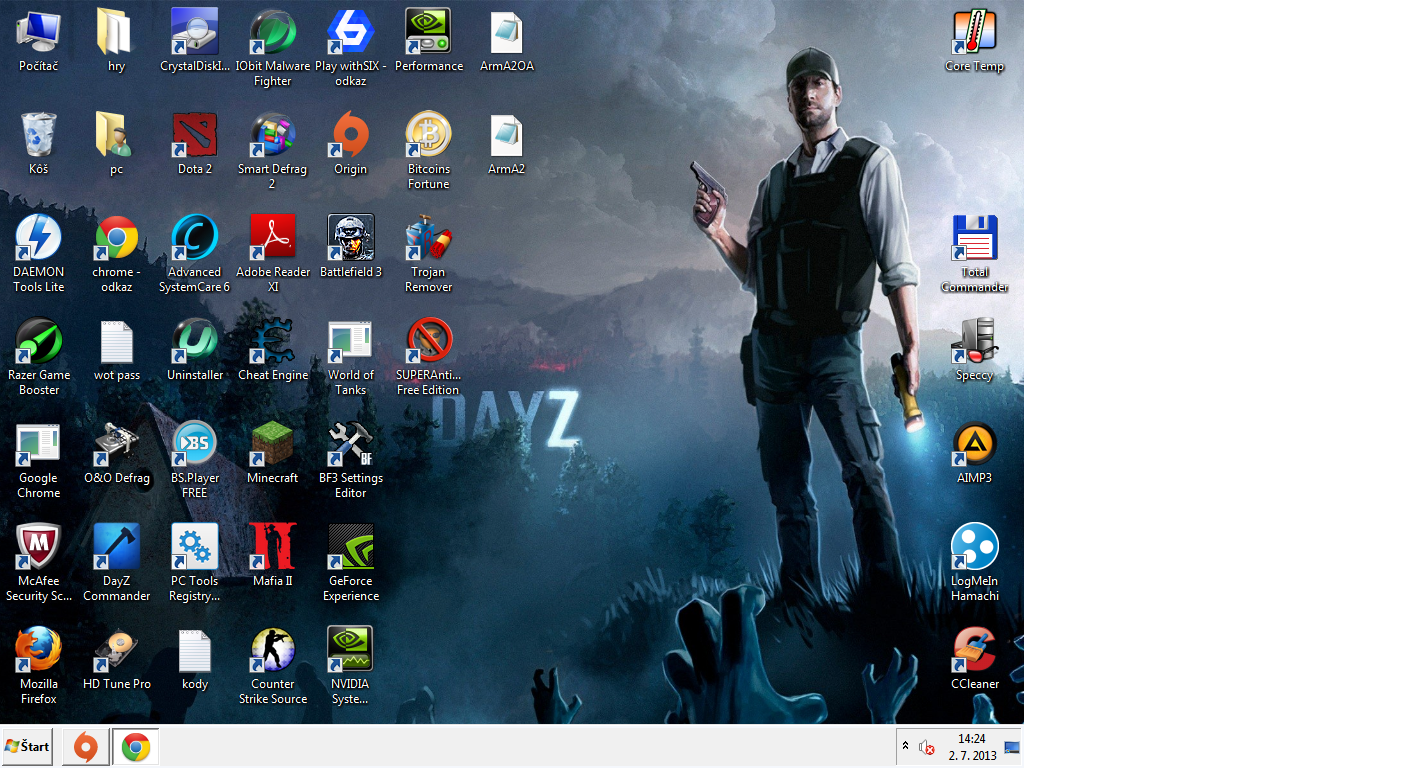Click the World of Tanks shortcut
Viewport: 1402px width, 768px height.
[350, 357]
